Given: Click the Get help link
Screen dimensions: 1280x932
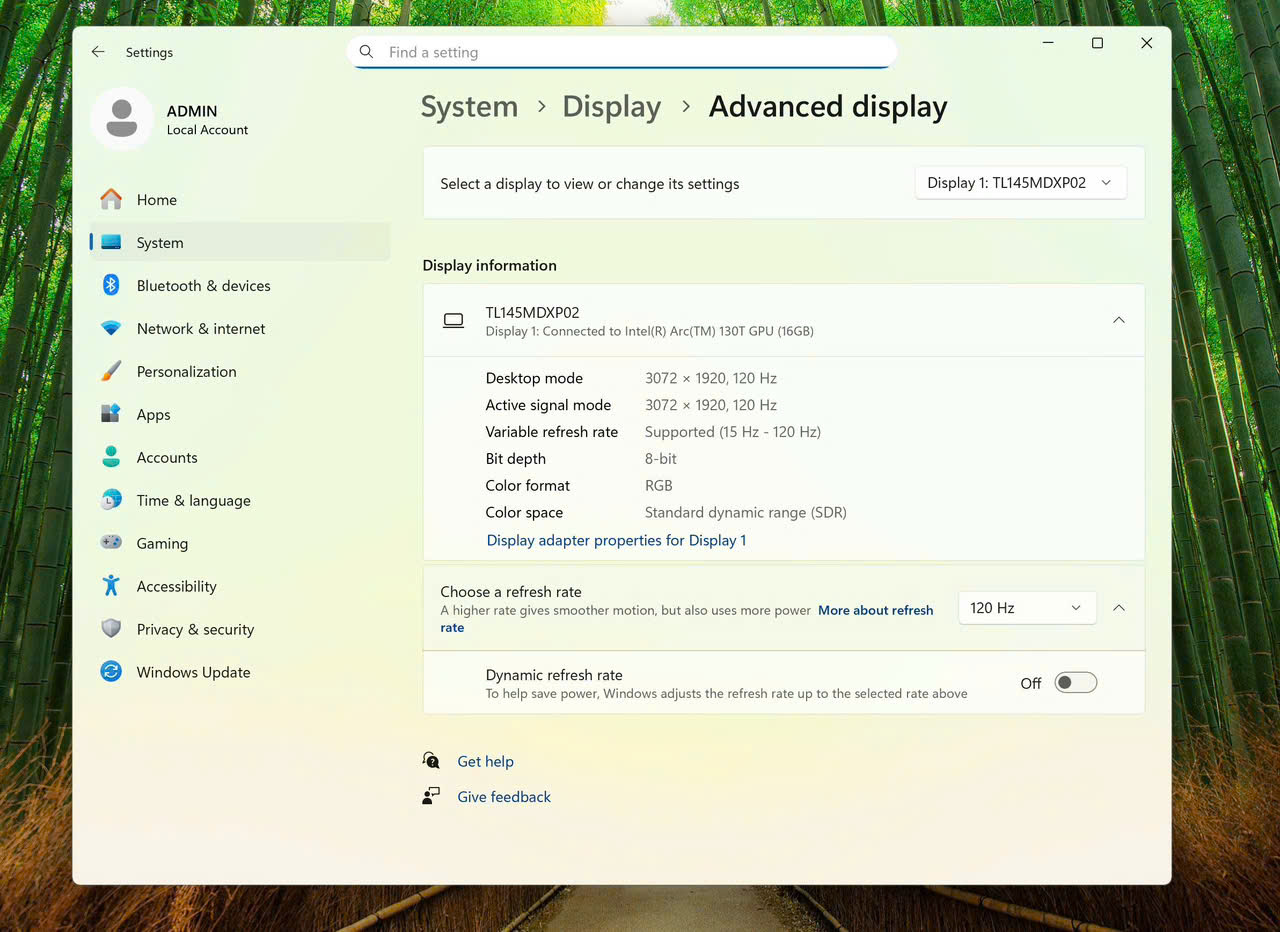Looking at the screenshot, I should pyautogui.click(x=485, y=761).
